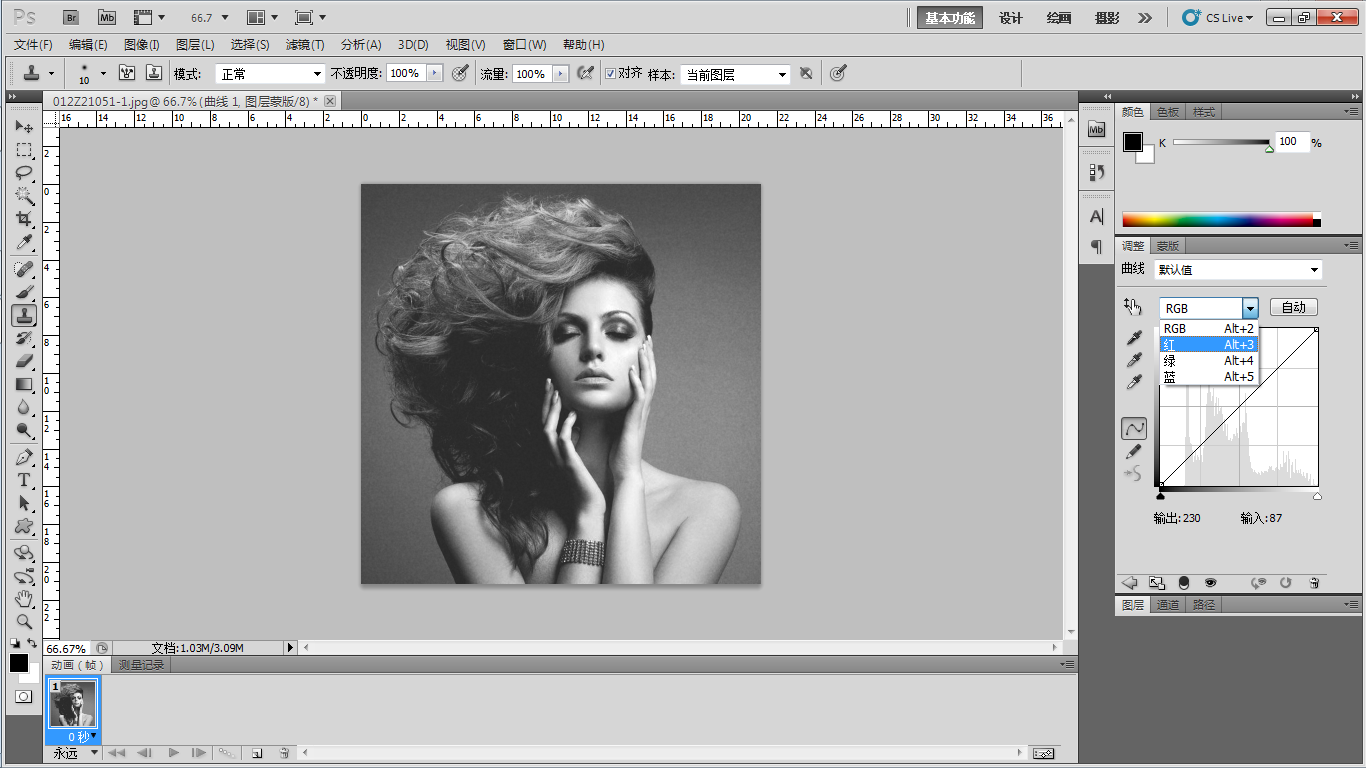The image size is (1366, 768).
Task: Pick the Horizontal Type tool
Action: click(x=24, y=480)
